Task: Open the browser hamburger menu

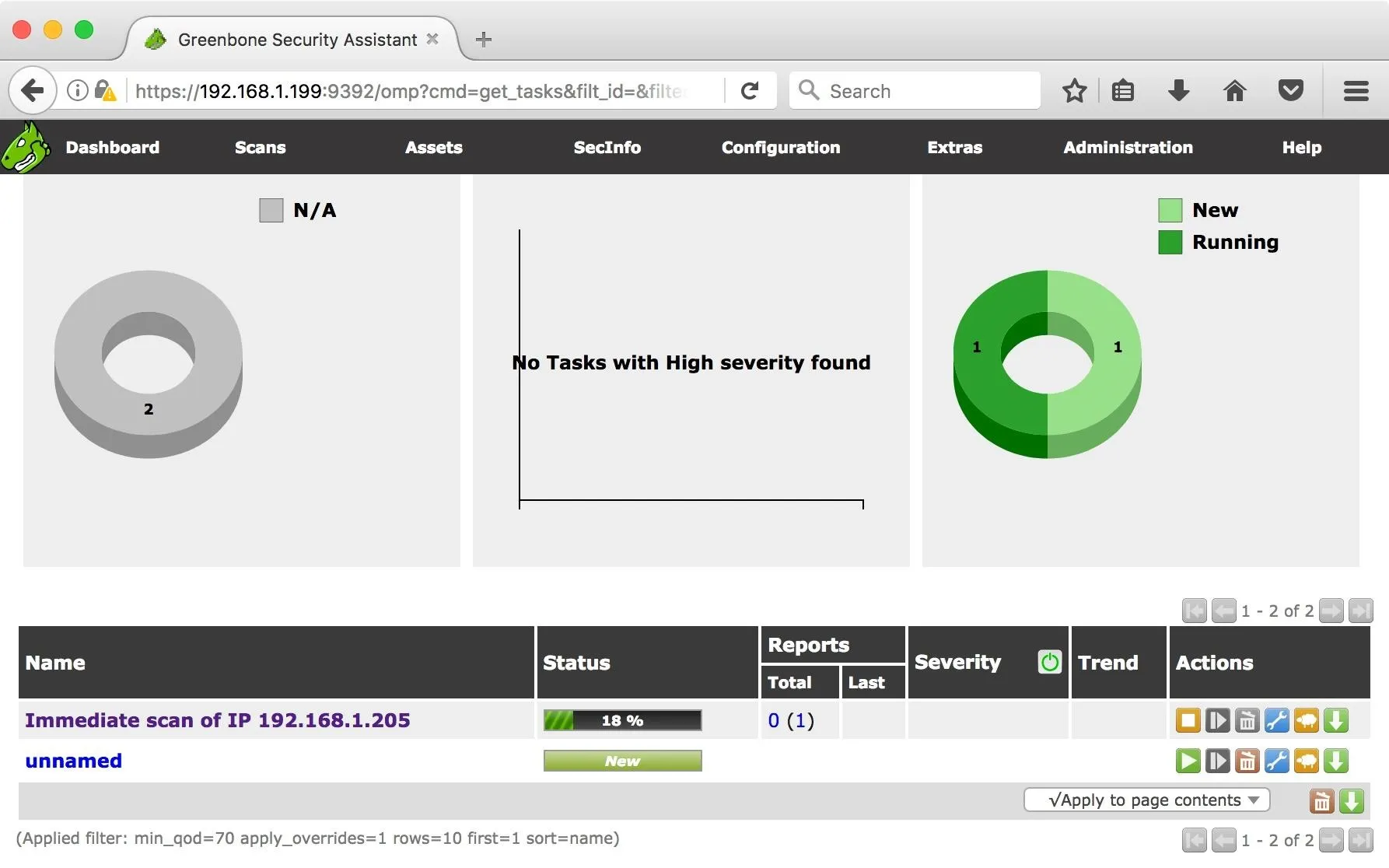Action: pos(1356,91)
